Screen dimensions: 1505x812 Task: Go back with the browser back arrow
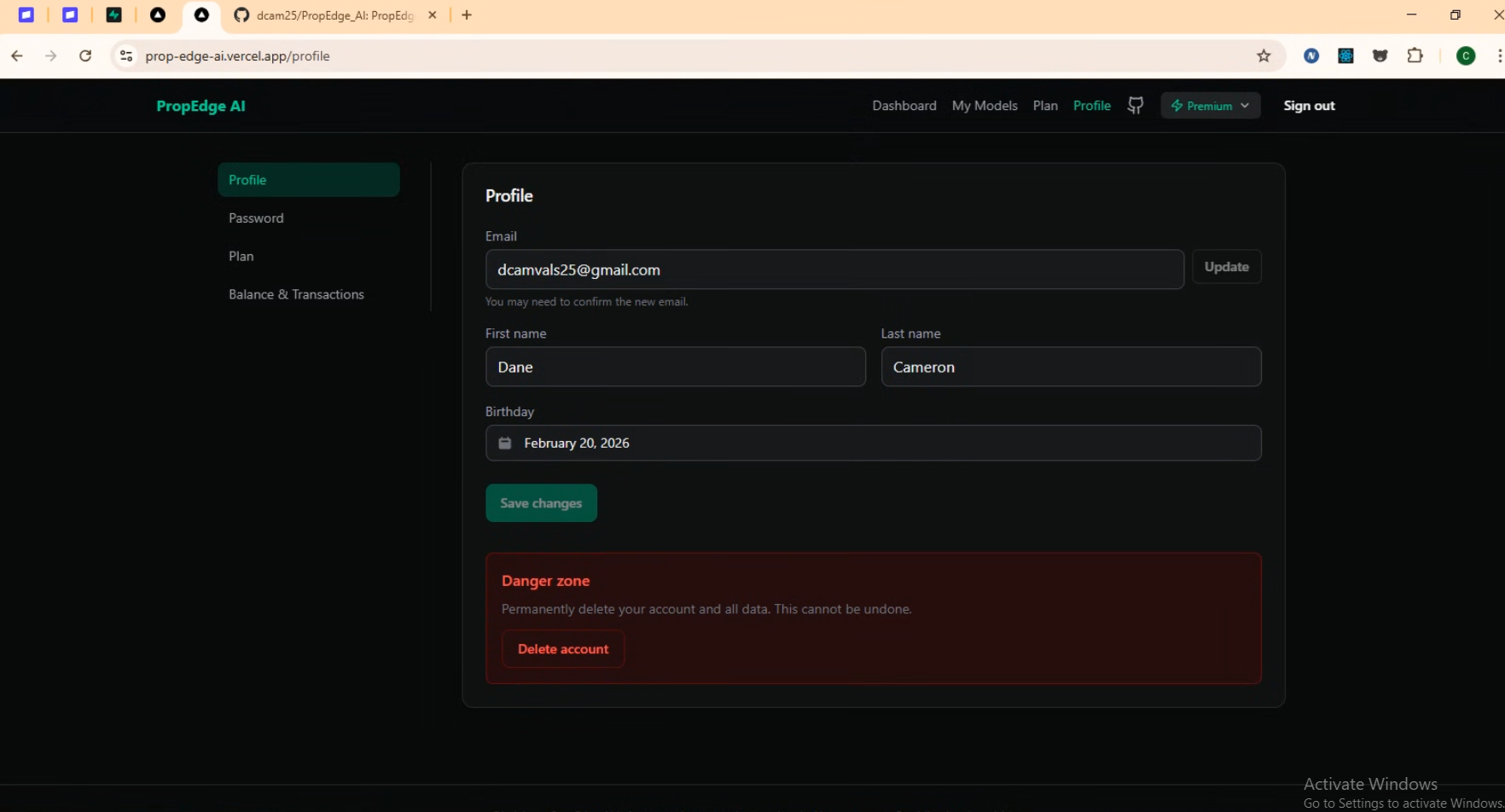coord(17,56)
